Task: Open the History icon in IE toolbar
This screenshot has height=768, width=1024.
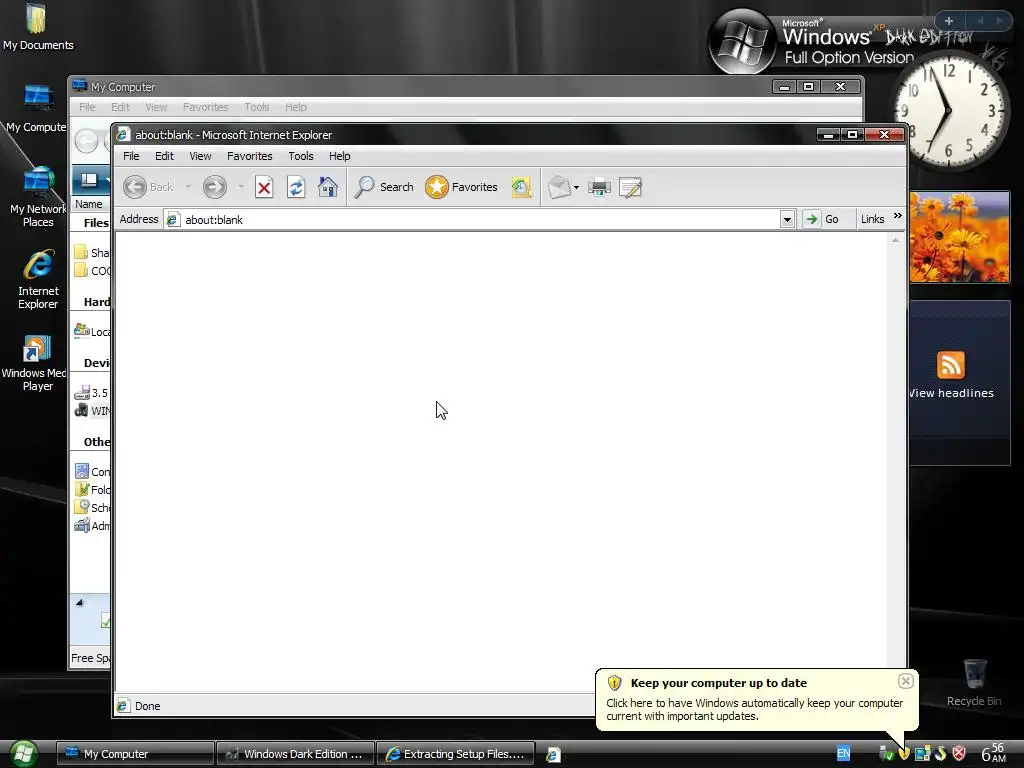Action: [x=521, y=187]
